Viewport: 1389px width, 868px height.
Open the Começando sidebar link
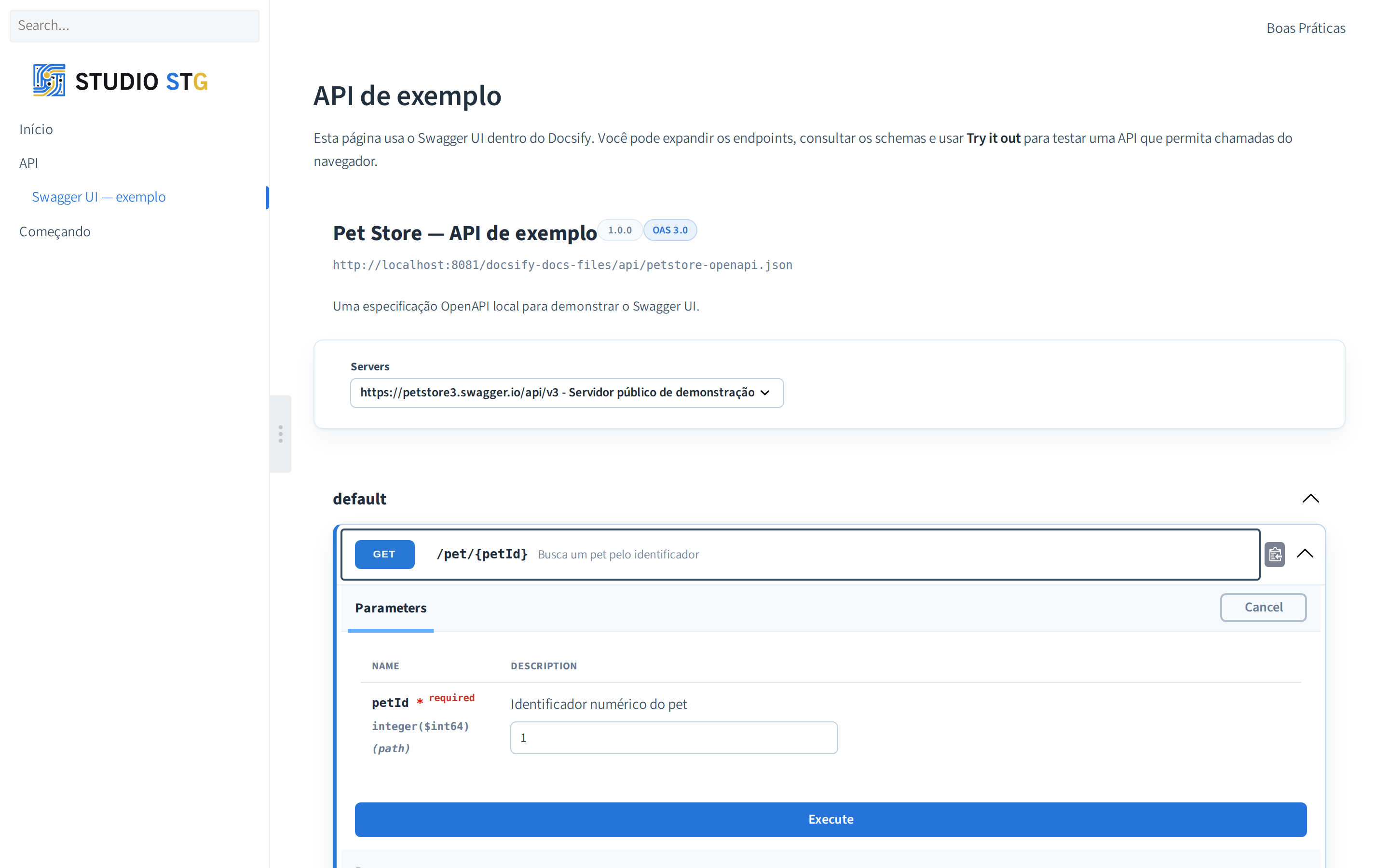pos(55,231)
